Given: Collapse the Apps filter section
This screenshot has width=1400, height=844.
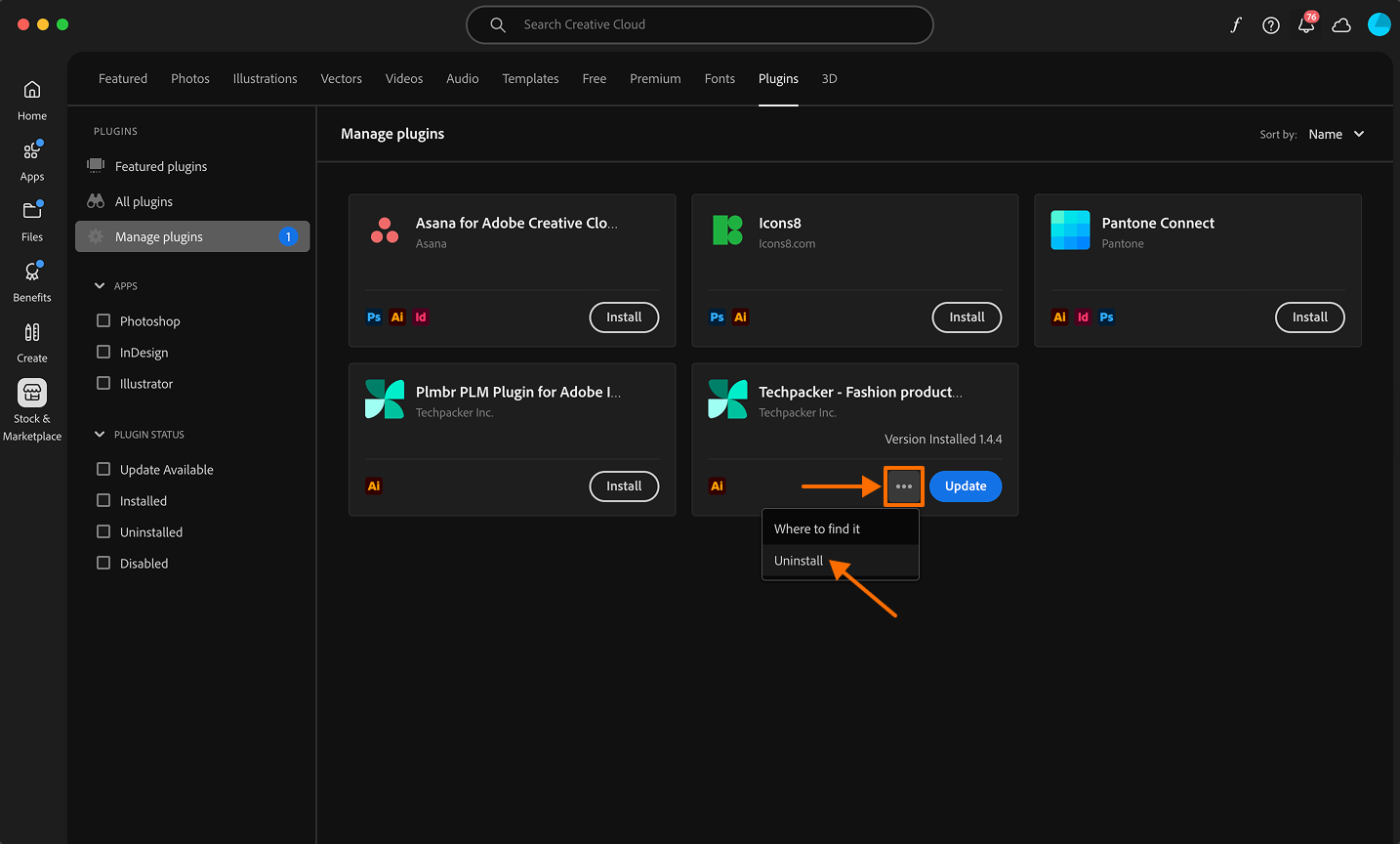Looking at the screenshot, I should [100, 286].
